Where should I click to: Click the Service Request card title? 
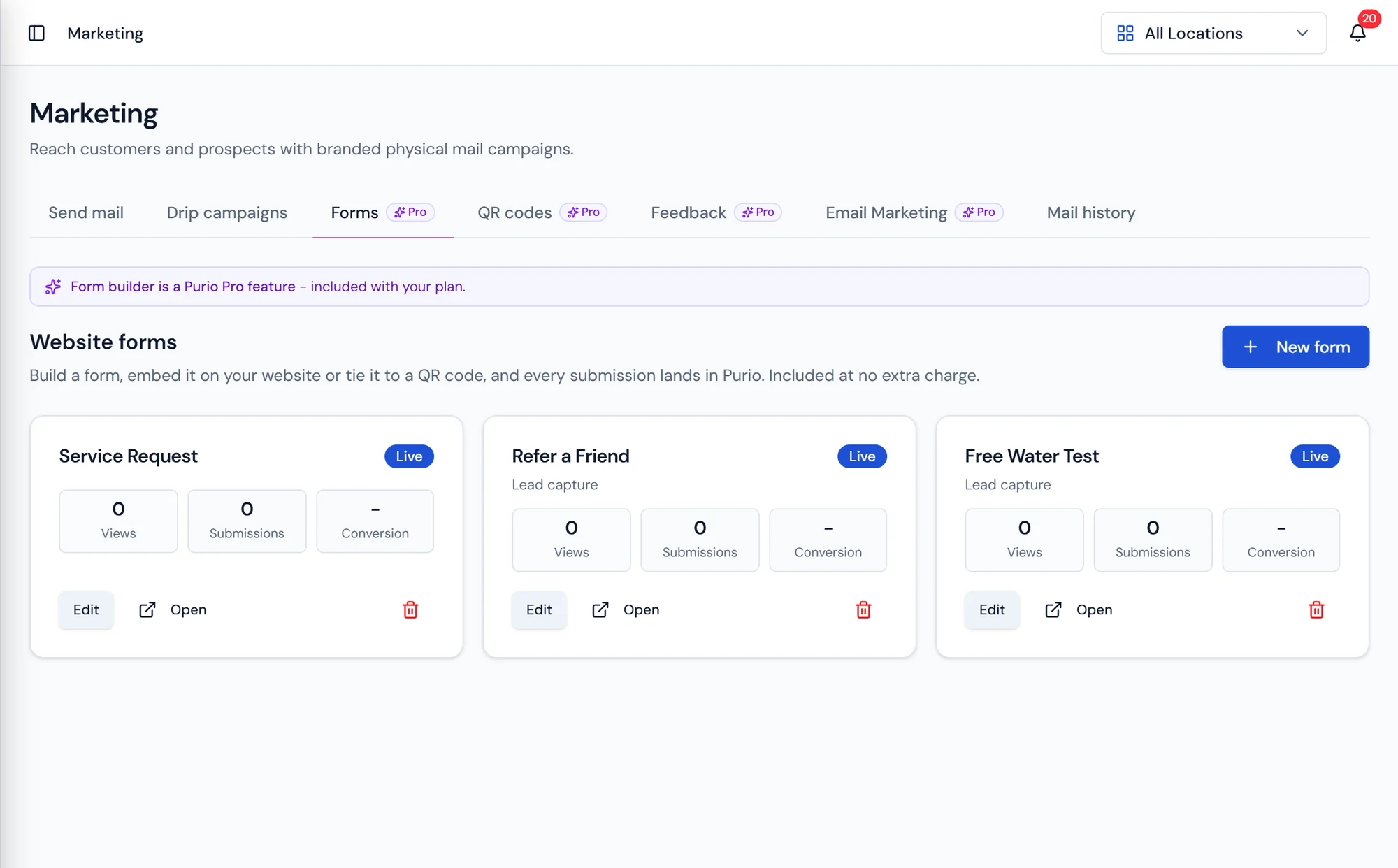click(128, 456)
